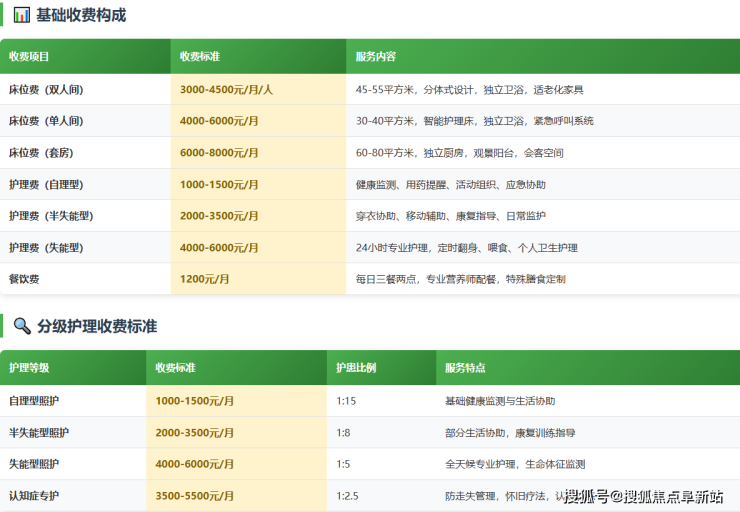740x512 pixels.
Task: Click the 搜狐号@搜狐焦点阜新站 watermark
Action: click(x=644, y=497)
